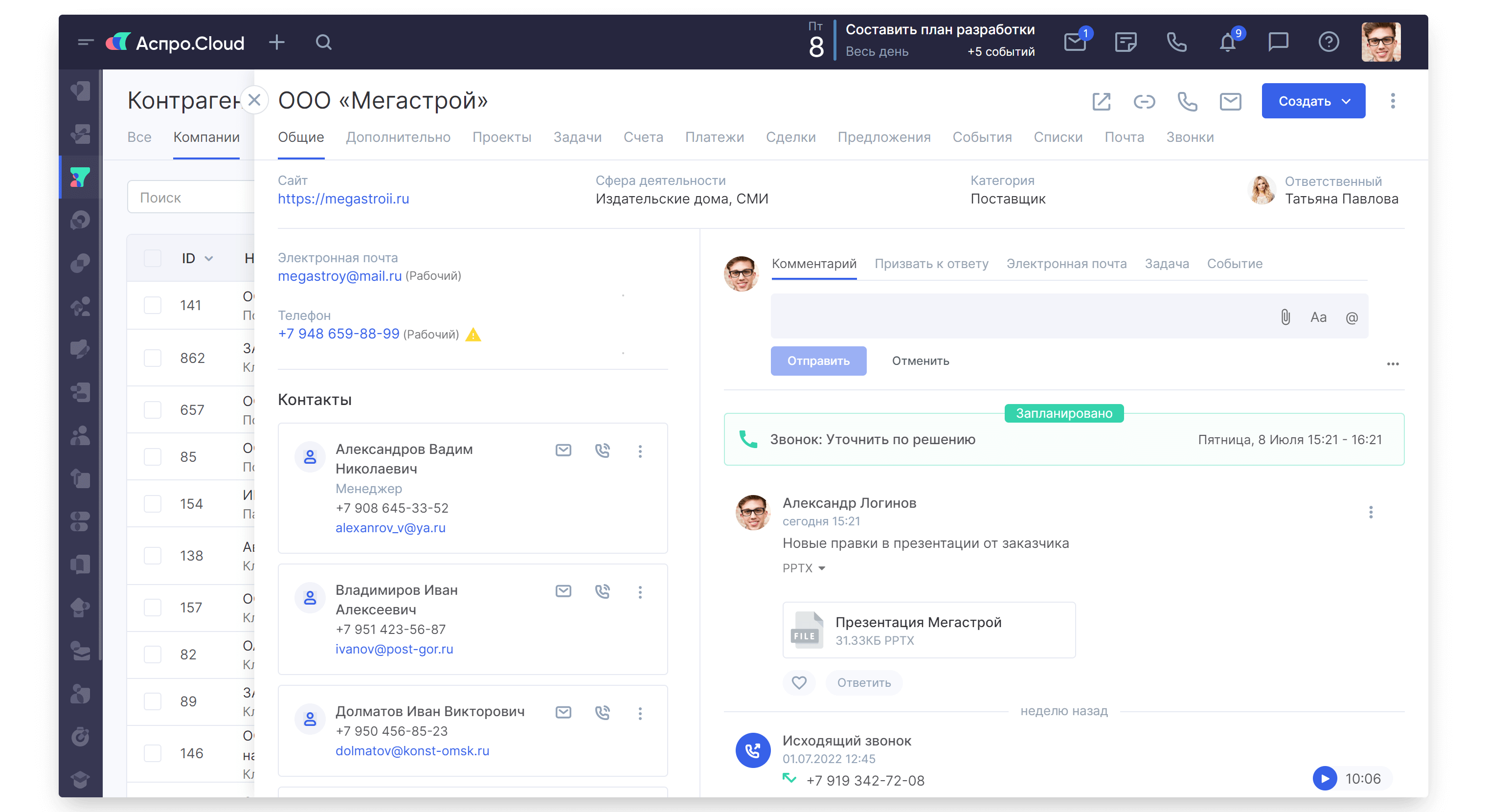The height and width of the screenshot is (812, 1487).
Task: Open https://megastroii.ru site link
Action: pyautogui.click(x=343, y=199)
